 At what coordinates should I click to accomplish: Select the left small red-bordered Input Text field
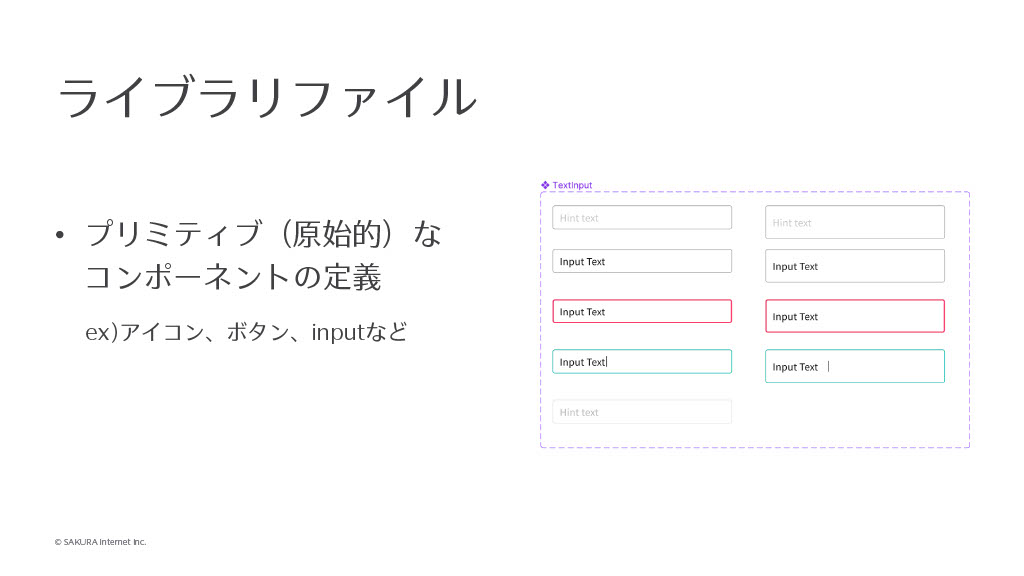click(x=641, y=311)
